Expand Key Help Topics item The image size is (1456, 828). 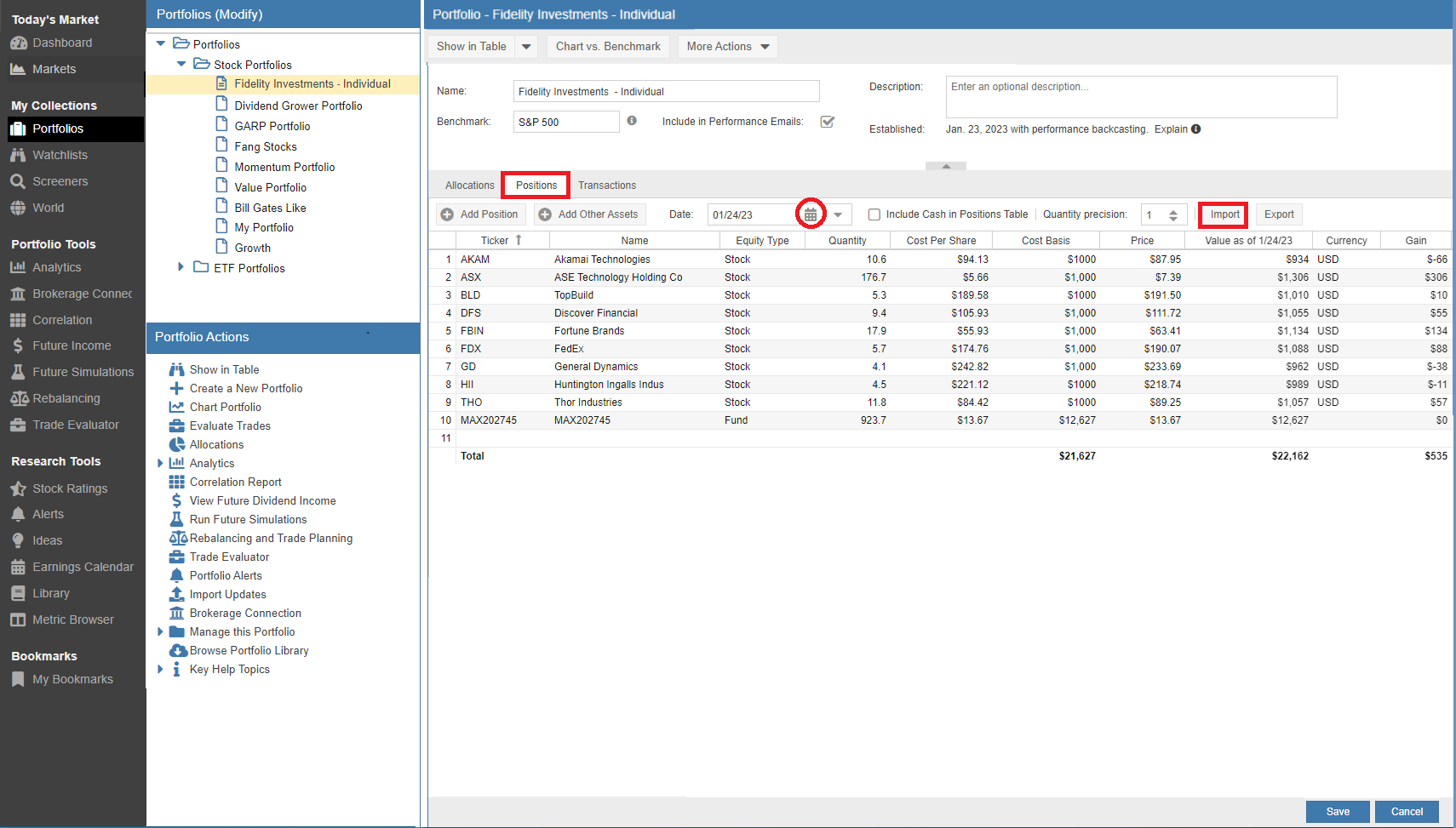pos(160,670)
